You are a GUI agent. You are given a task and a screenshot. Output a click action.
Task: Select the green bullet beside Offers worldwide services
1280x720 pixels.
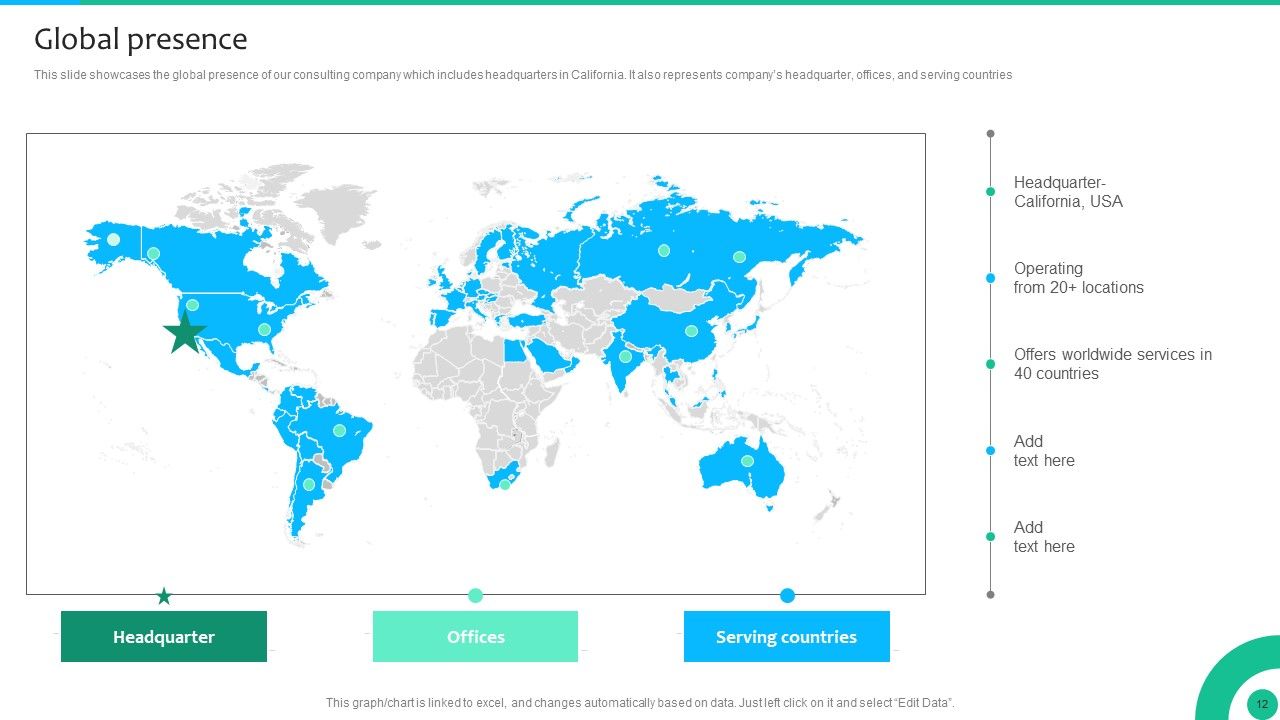(x=990, y=364)
